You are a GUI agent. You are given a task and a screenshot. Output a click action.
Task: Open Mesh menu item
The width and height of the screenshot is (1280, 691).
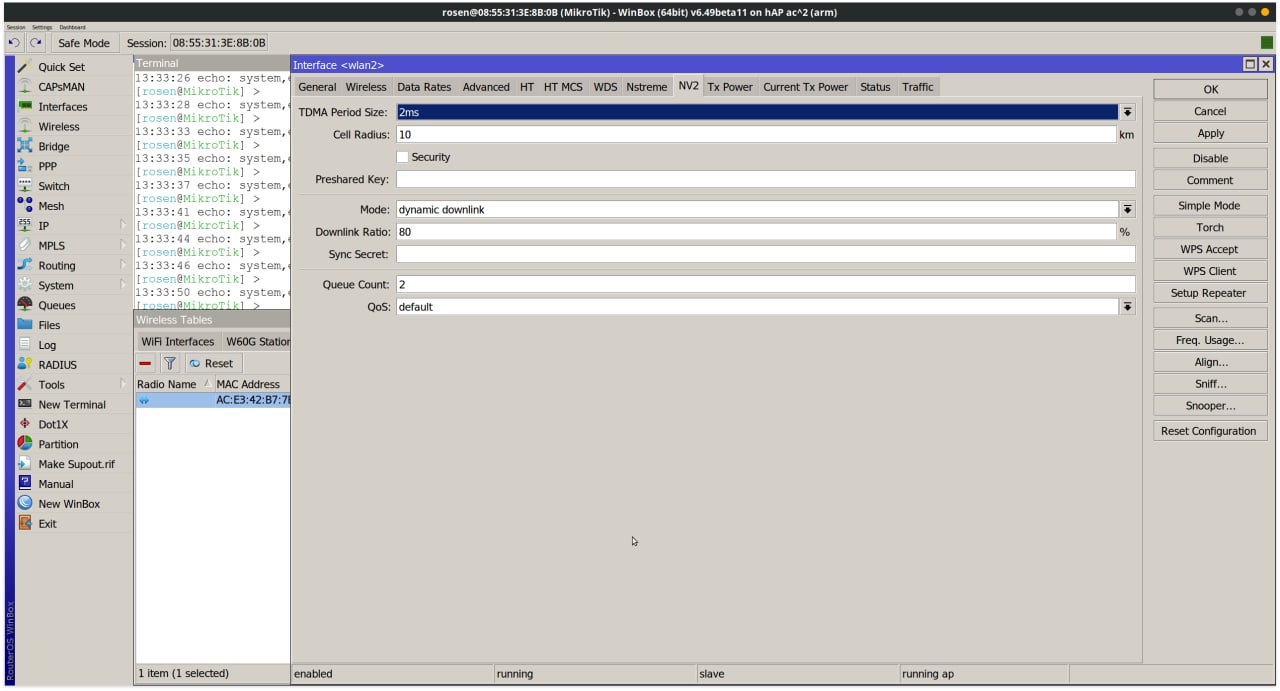[51, 206]
